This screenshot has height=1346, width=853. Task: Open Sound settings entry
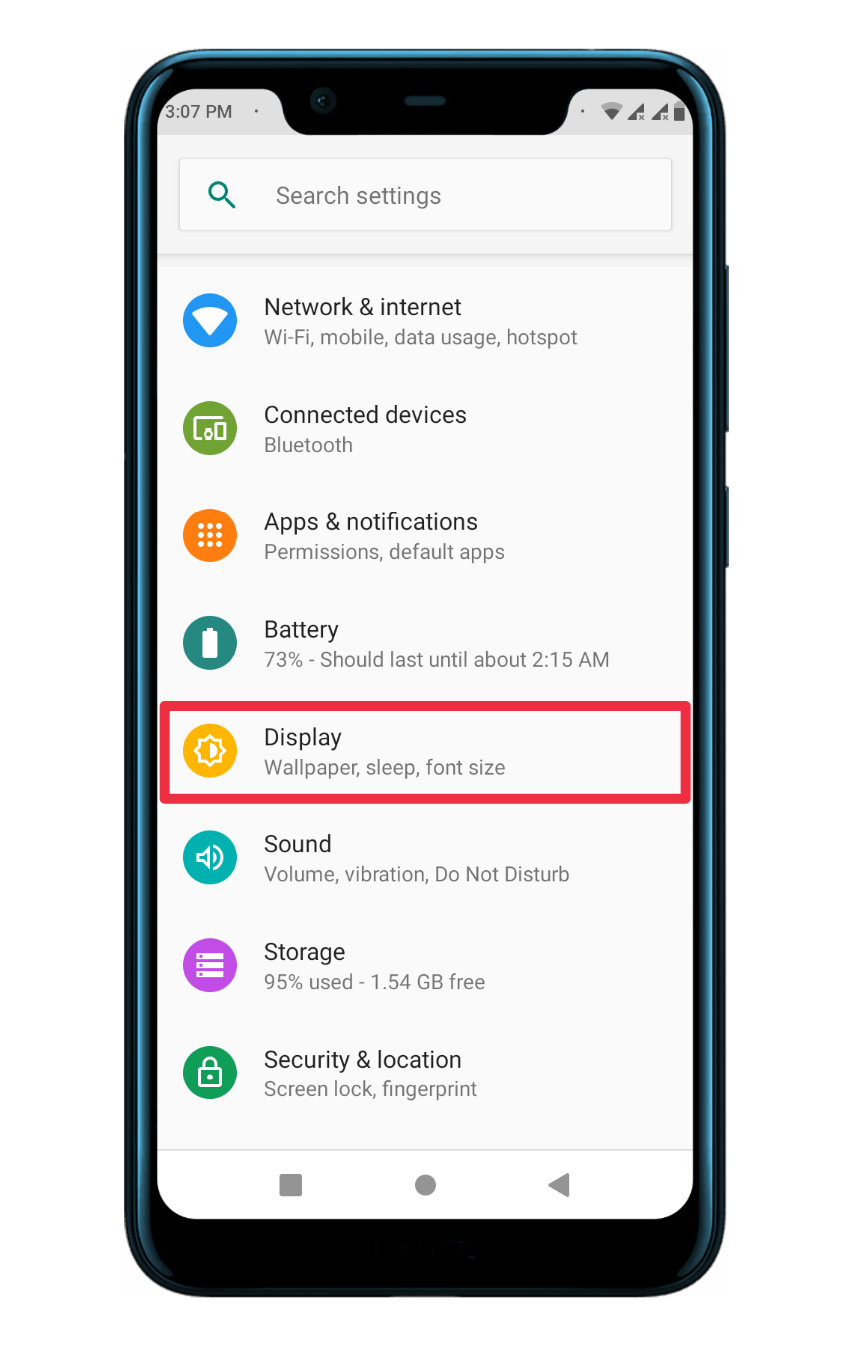[x=425, y=858]
